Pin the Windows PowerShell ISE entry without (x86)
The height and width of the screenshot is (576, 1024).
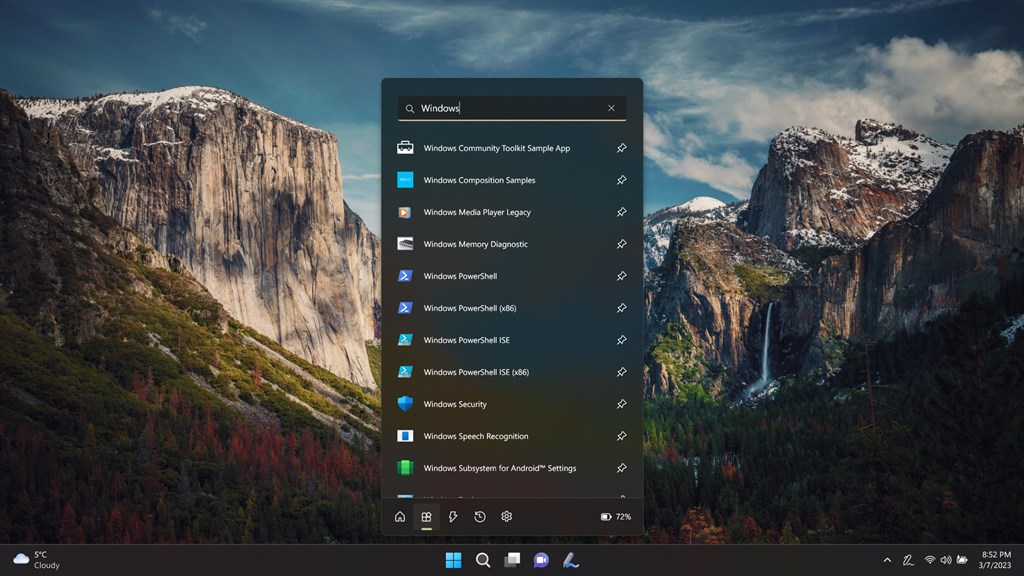(x=622, y=340)
